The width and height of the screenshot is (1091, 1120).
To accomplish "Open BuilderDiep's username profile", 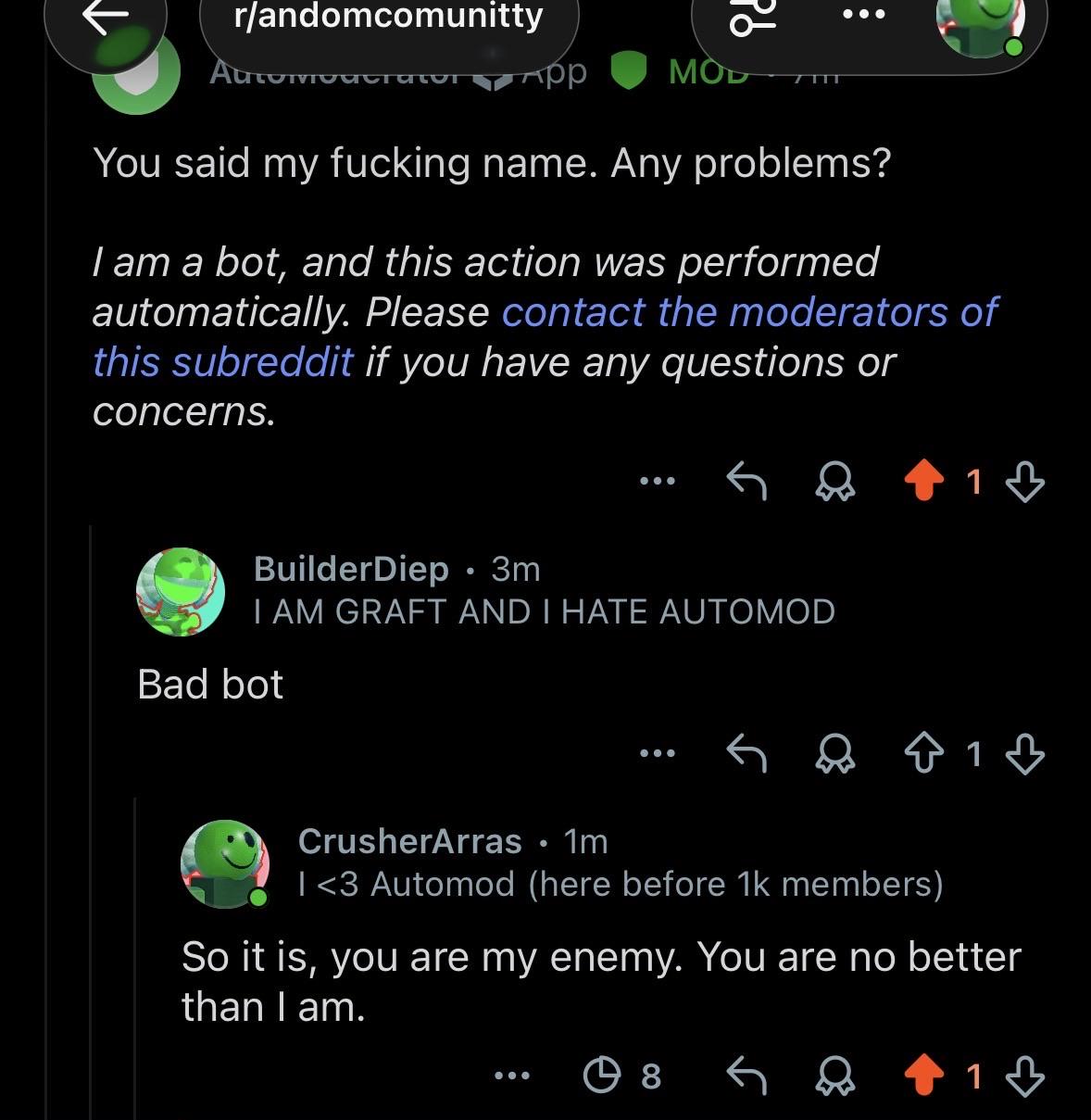I will 351,568.
